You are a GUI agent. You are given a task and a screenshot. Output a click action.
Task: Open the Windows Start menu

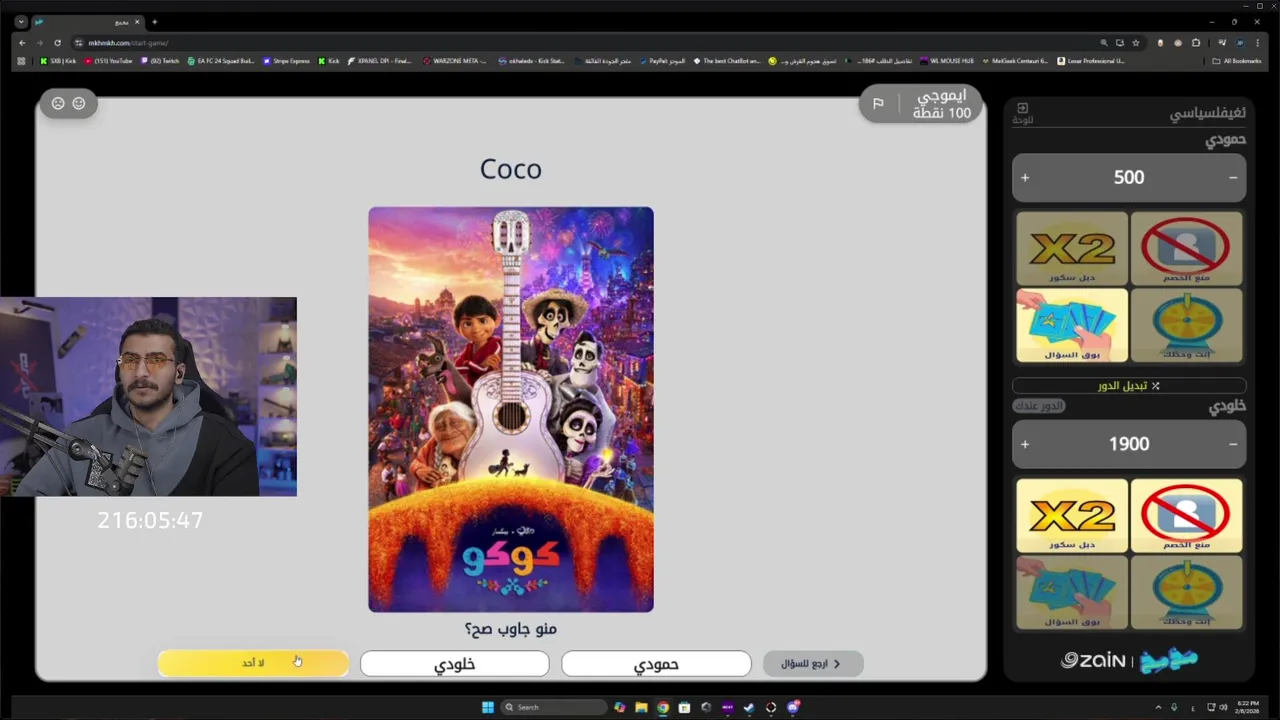[x=488, y=707]
